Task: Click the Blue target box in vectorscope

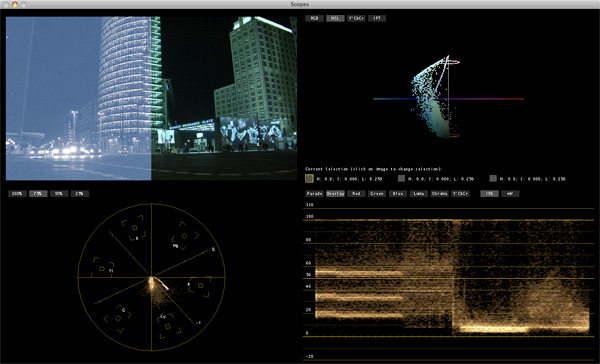Action: click(x=200, y=286)
